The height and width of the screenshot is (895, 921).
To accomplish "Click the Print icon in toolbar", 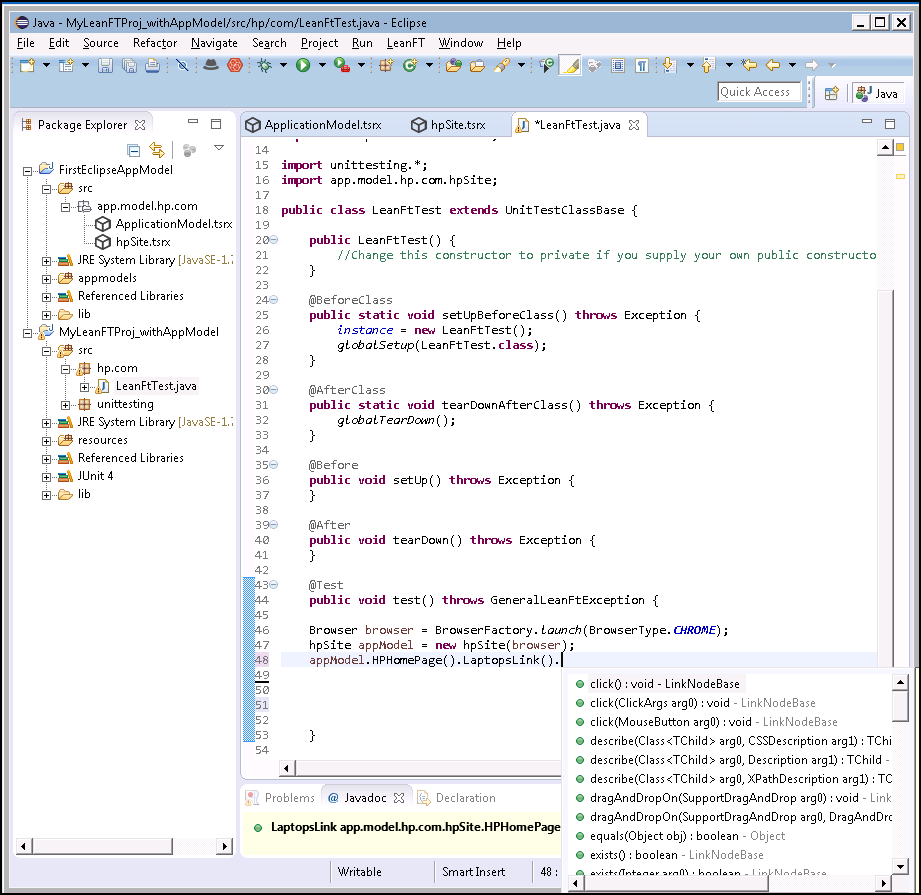I will pos(152,66).
